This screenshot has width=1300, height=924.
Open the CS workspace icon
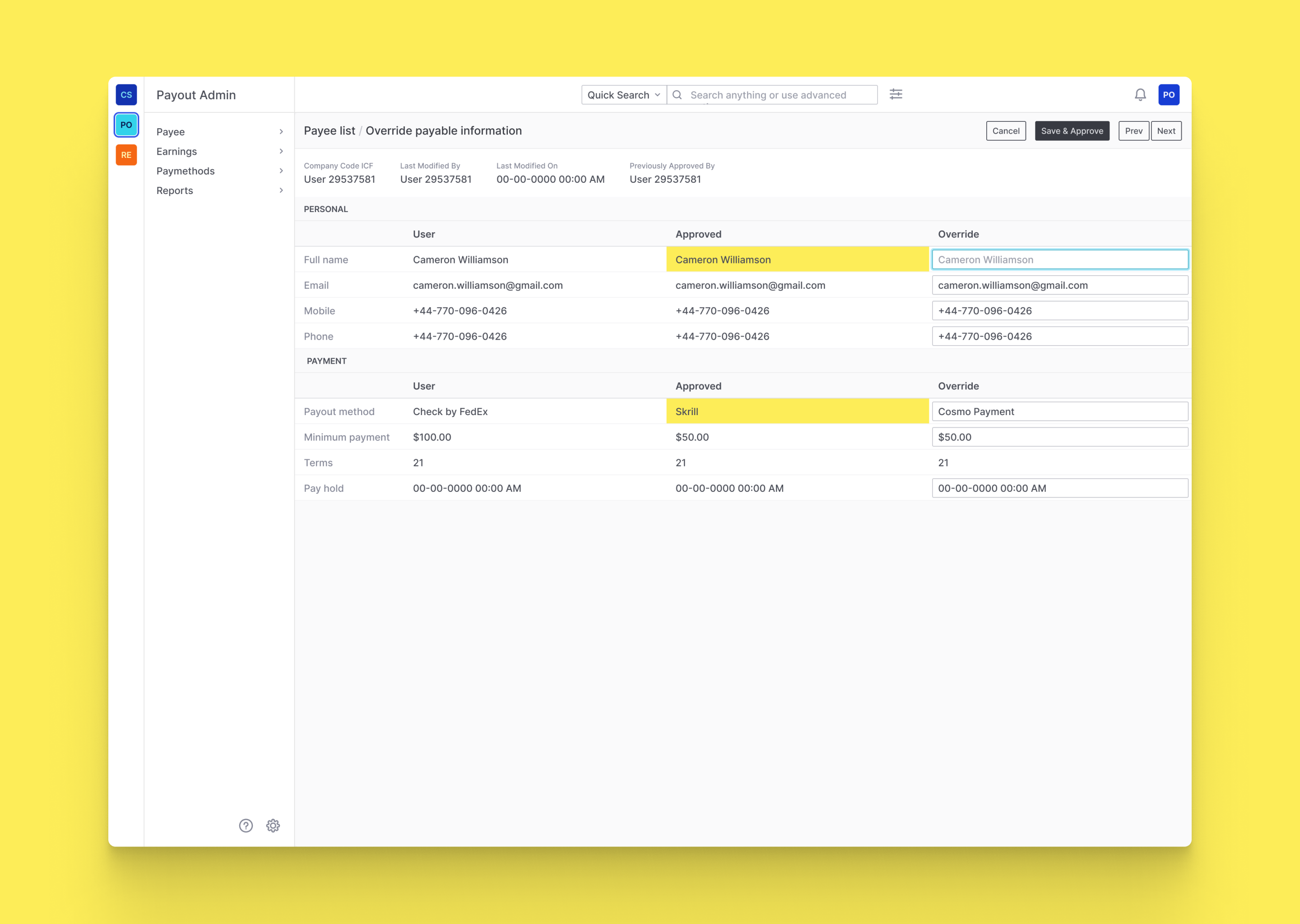click(x=126, y=95)
